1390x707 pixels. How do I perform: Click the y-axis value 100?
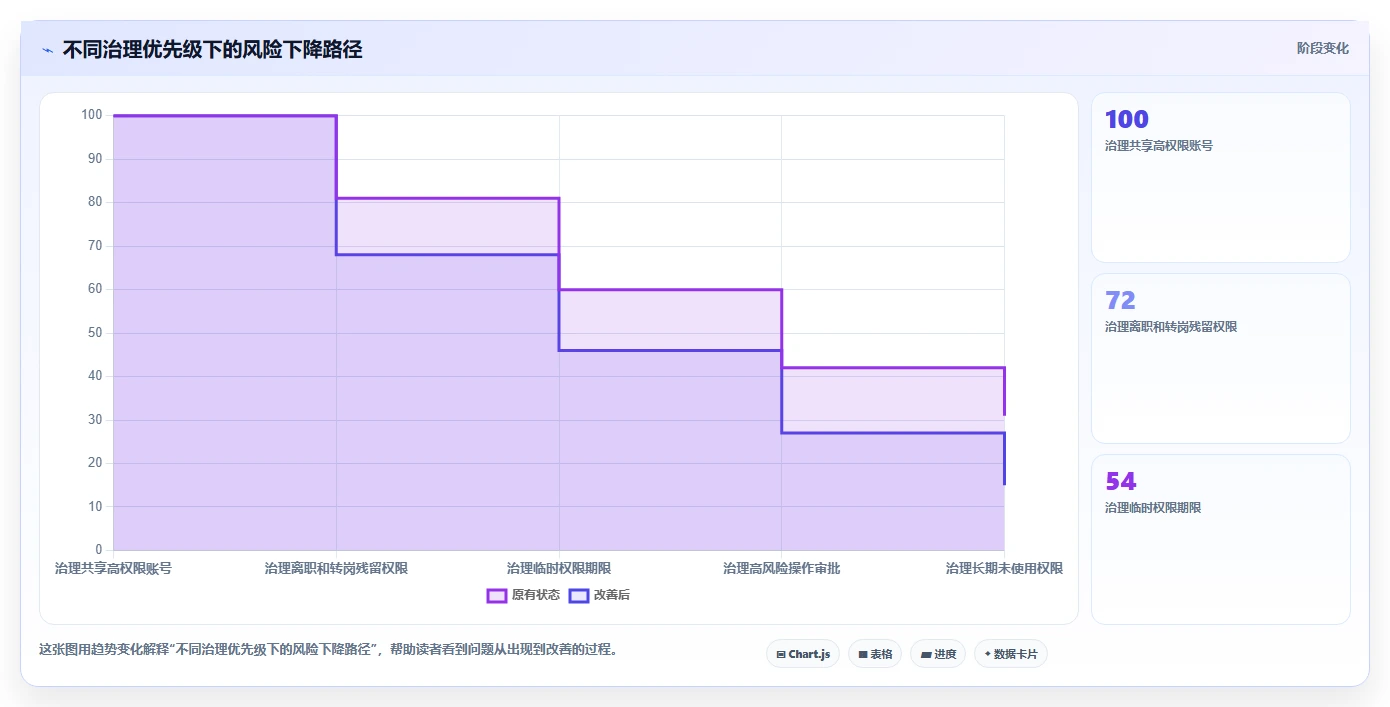92,115
